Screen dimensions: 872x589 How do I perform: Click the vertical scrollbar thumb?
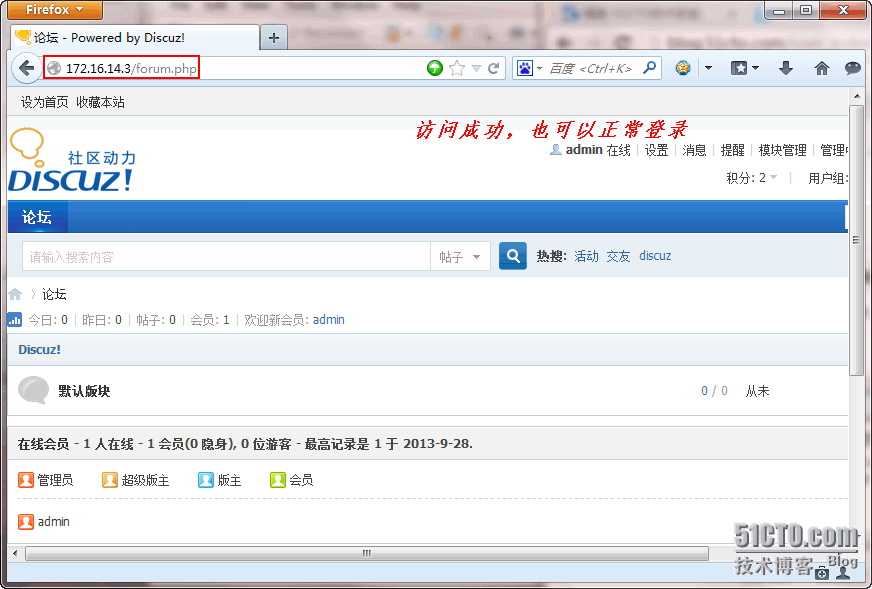pos(856,240)
